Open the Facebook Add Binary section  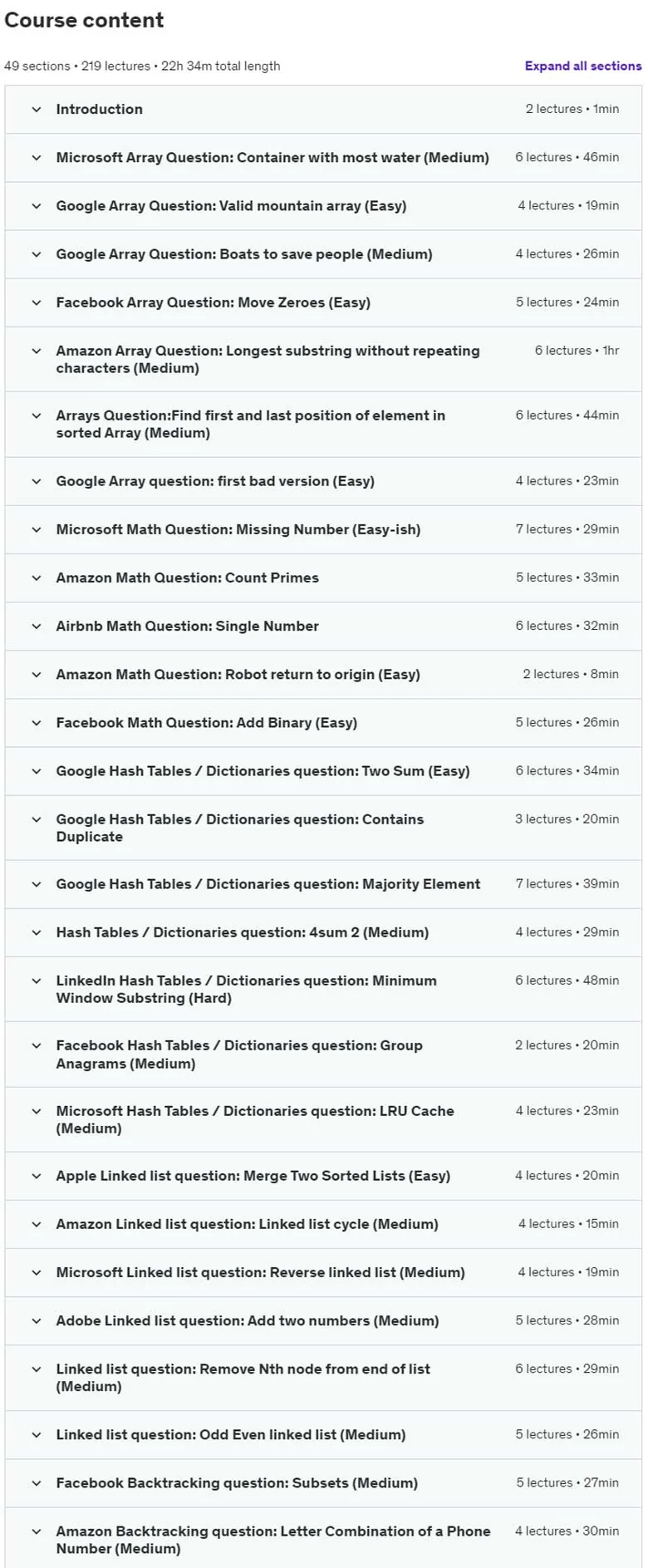(323, 723)
